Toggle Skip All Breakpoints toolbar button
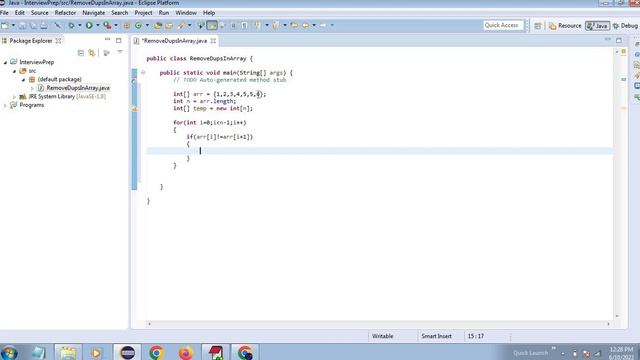Viewport: 640px width, 360px height. [x=58, y=25]
